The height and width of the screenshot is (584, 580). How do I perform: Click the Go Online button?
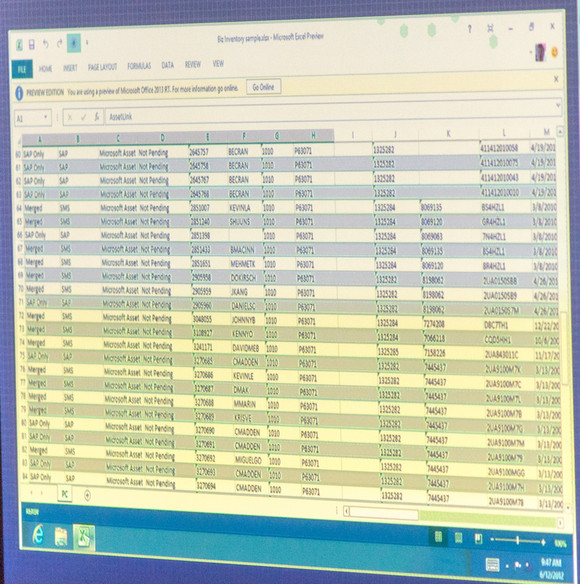[x=263, y=87]
